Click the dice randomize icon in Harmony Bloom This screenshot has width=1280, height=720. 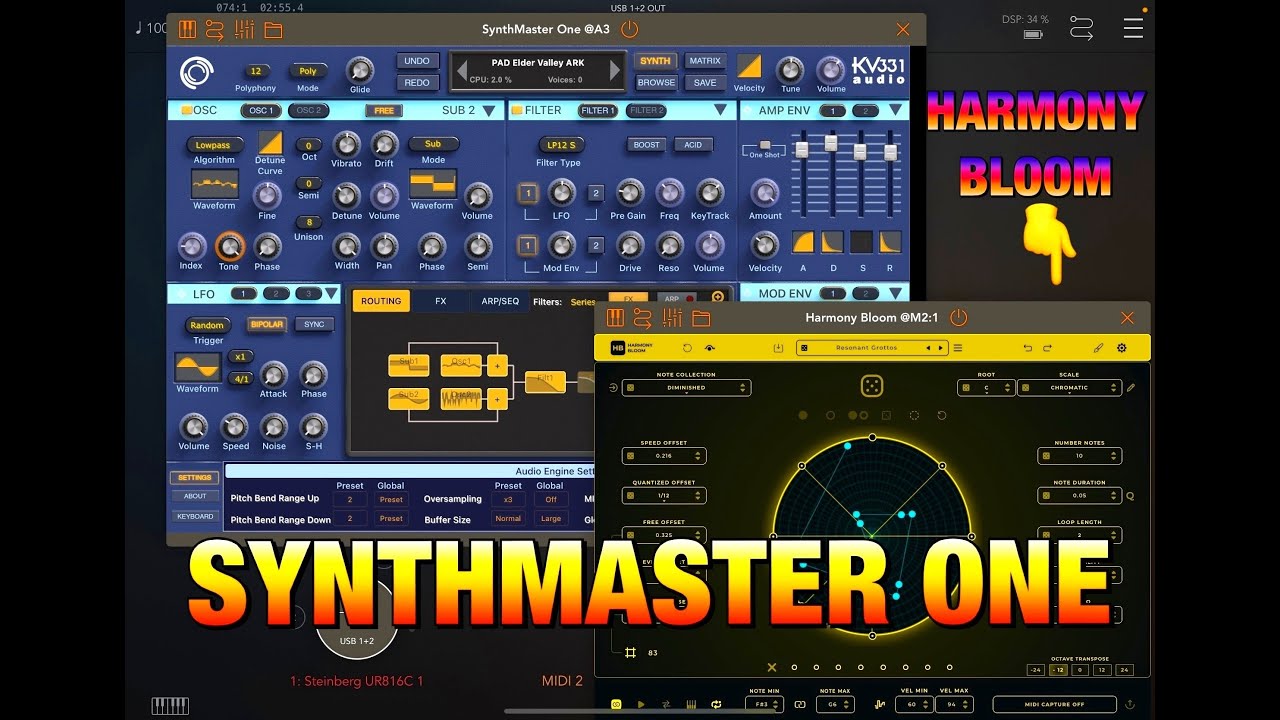coord(871,385)
